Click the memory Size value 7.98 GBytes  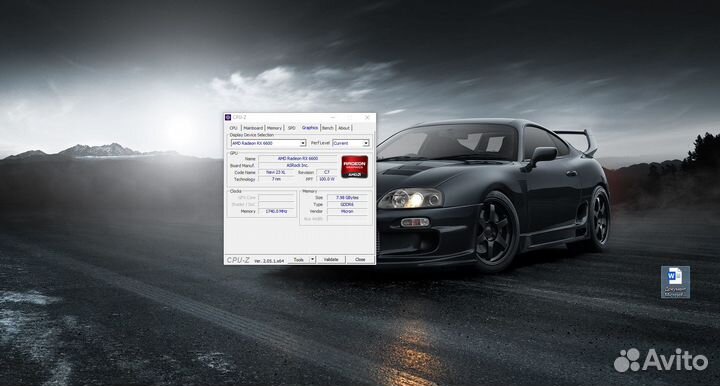pos(348,197)
